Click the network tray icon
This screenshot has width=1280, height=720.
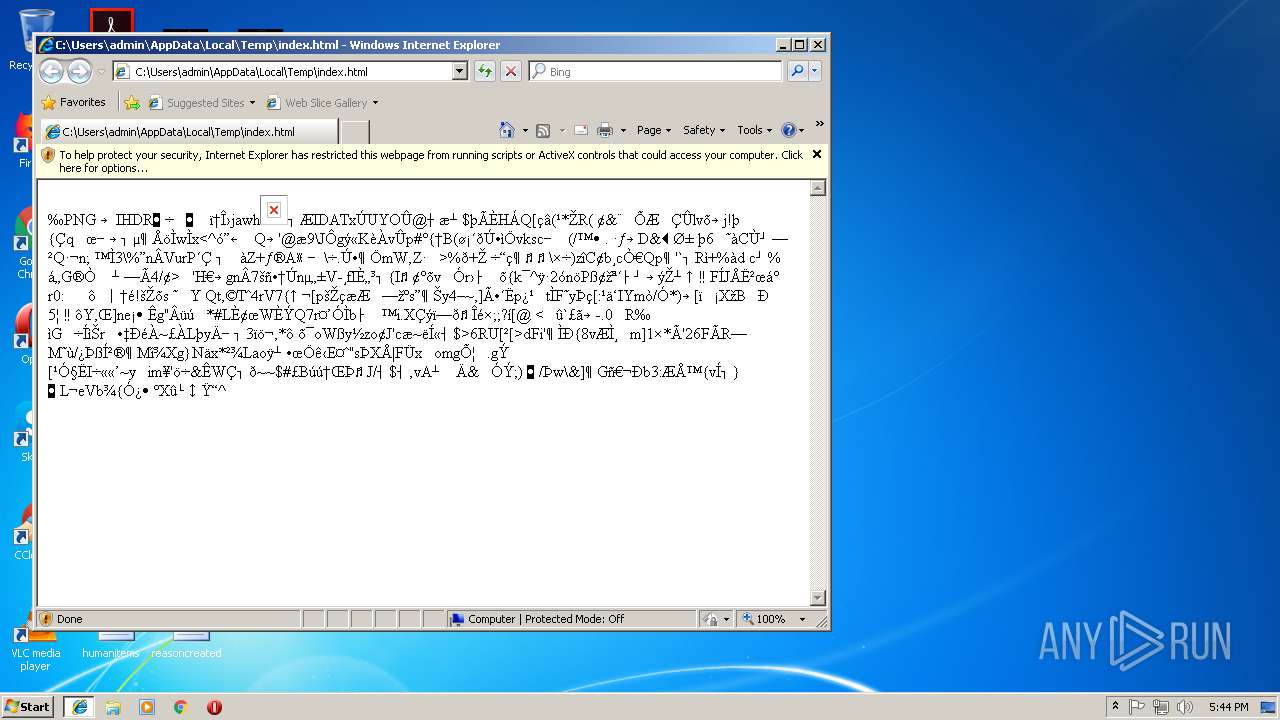pyautogui.click(x=1161, y=706)
